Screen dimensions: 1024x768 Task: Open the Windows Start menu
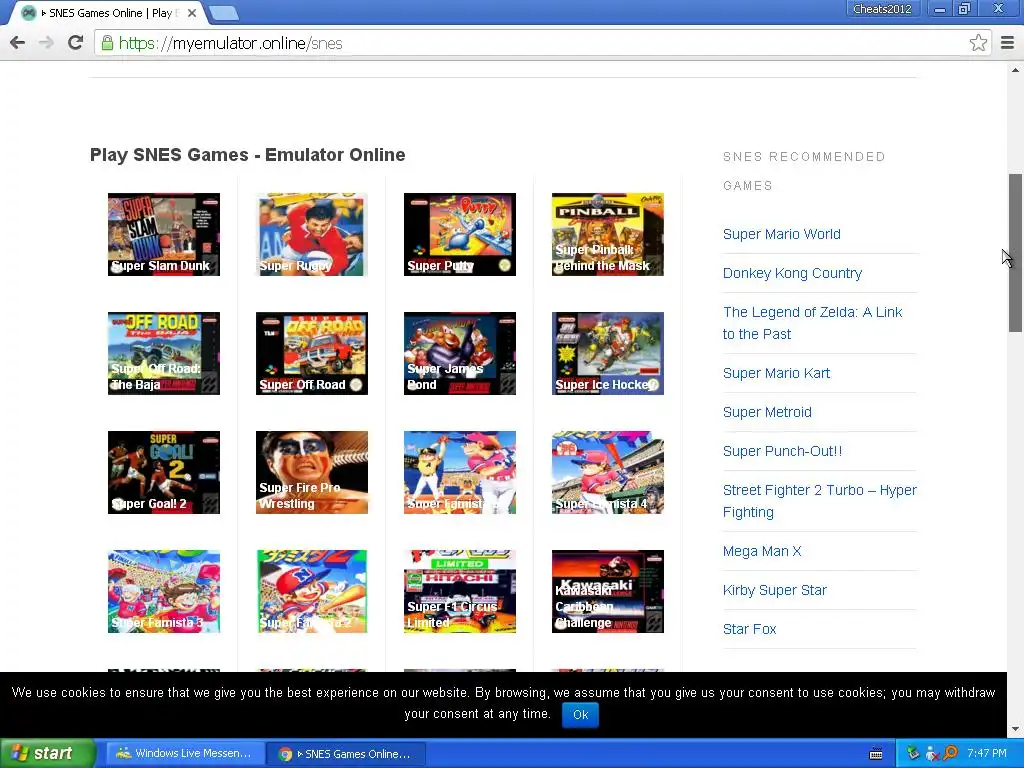pyautogui.click(x=48, y=753)
